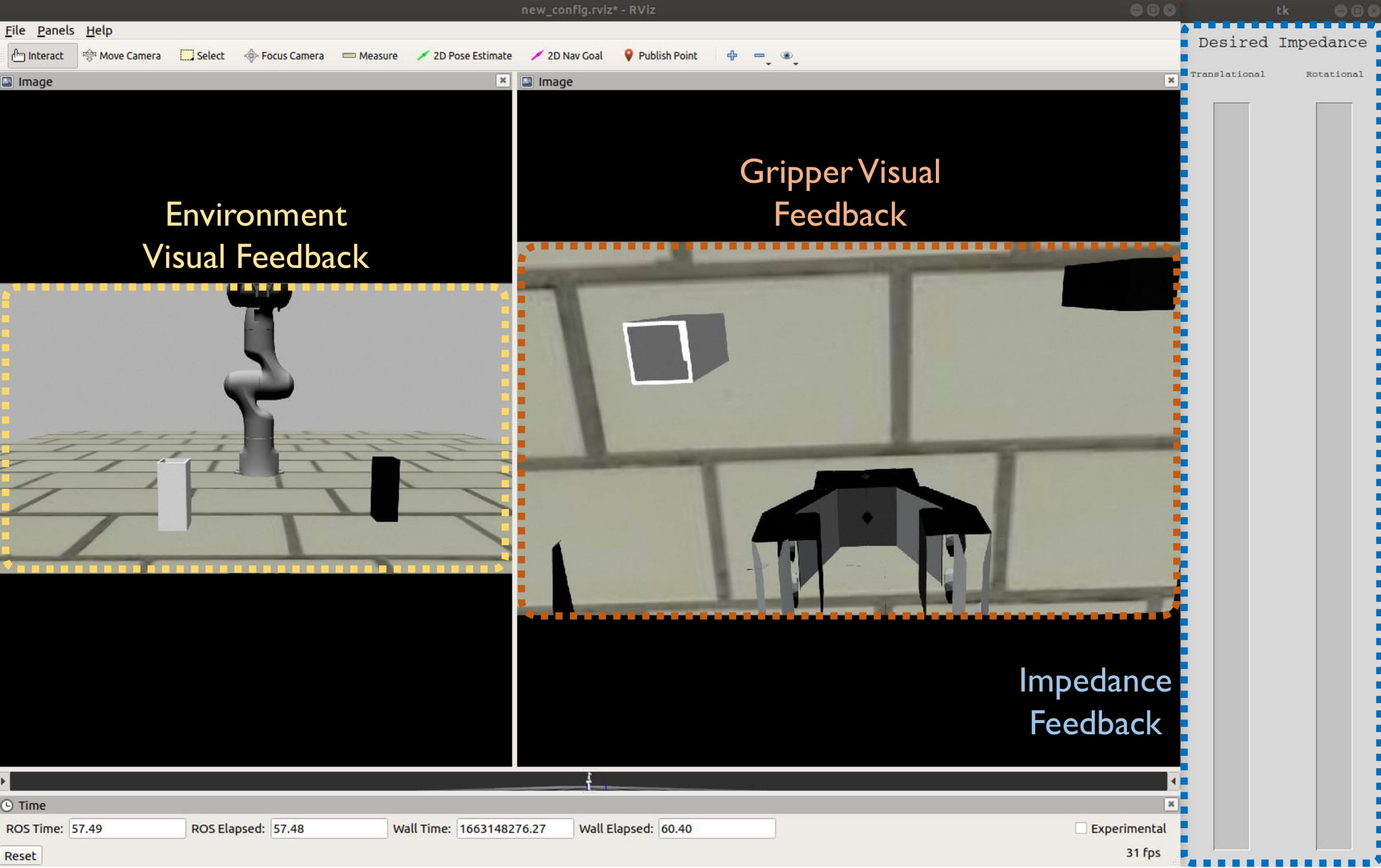Screen dimensions: 1381x868
Task: Activate the Publish Point tool
Action: click(660, 56)
